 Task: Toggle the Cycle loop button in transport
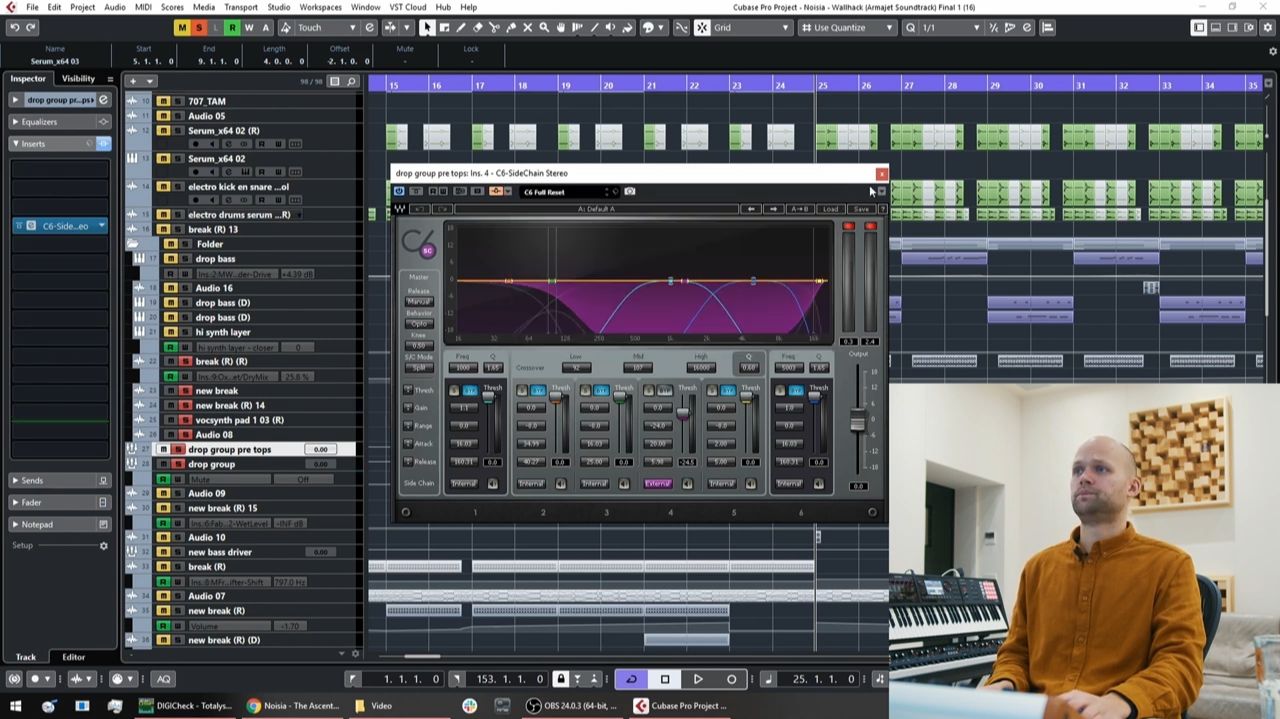click(631, 679)
